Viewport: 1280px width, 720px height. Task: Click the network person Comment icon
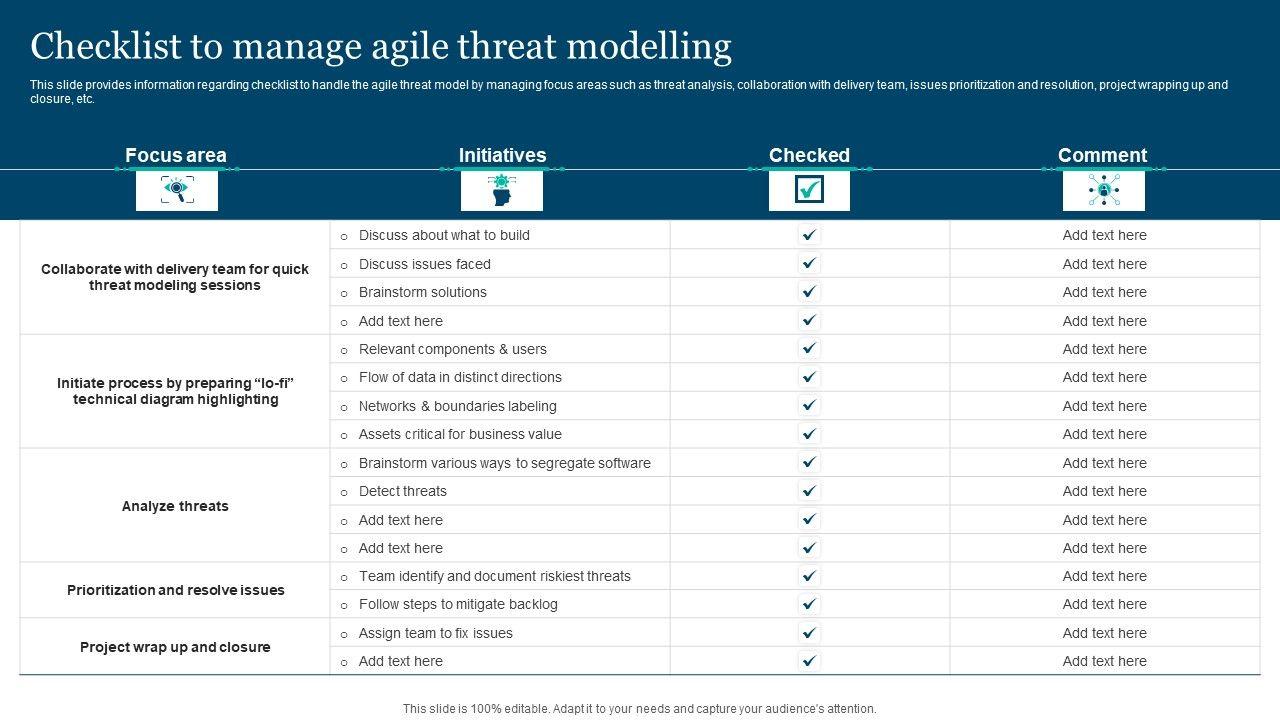click(x=1103, y=190)
